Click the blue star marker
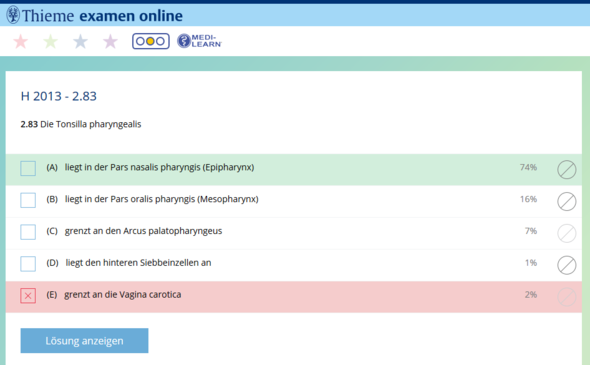This screenshot has height=365, width=590. click(81, 41)
